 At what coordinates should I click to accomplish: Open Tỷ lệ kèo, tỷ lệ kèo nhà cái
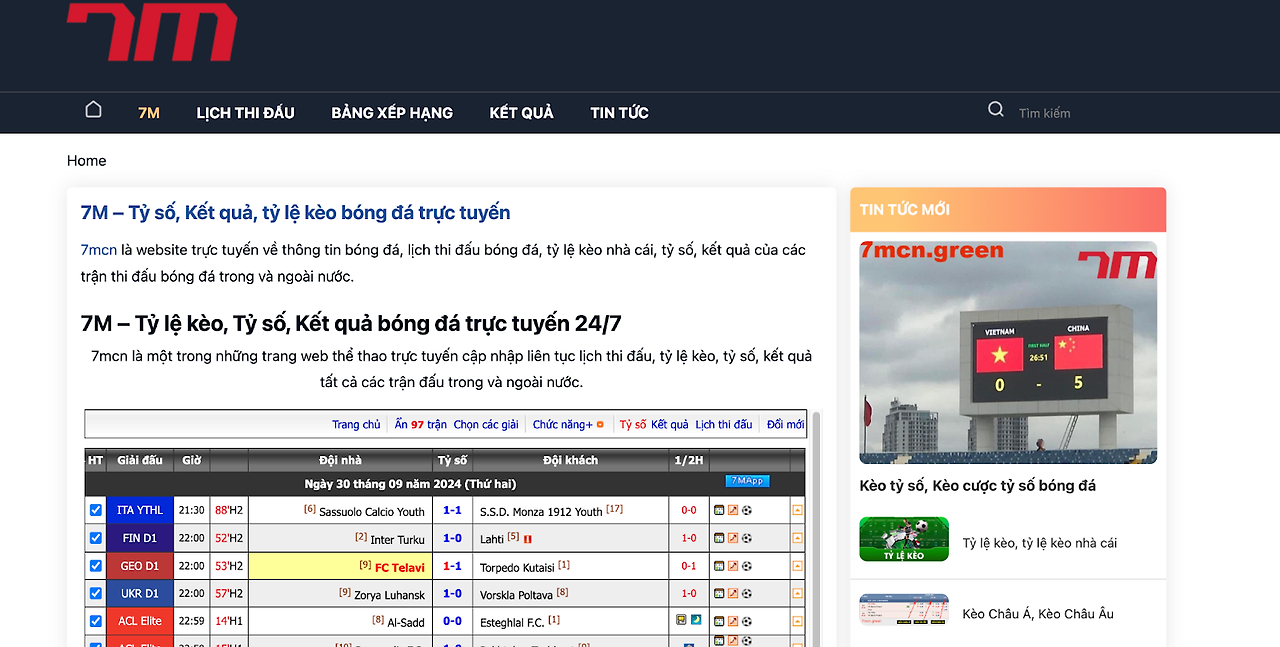click(x=1040, y=543)
